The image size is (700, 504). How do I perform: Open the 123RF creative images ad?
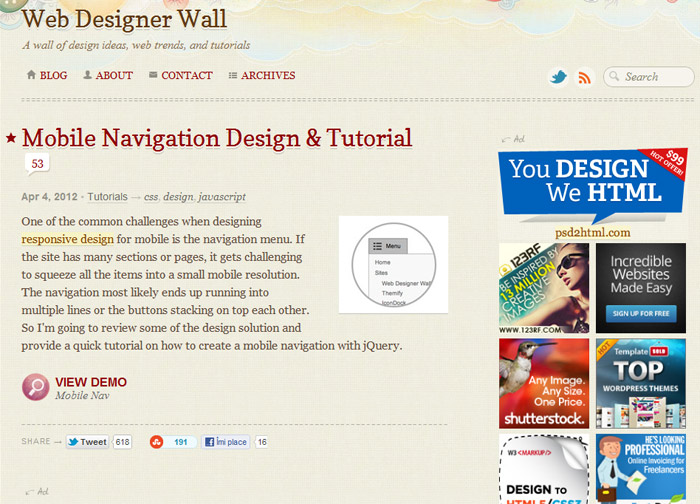point(544,288)
